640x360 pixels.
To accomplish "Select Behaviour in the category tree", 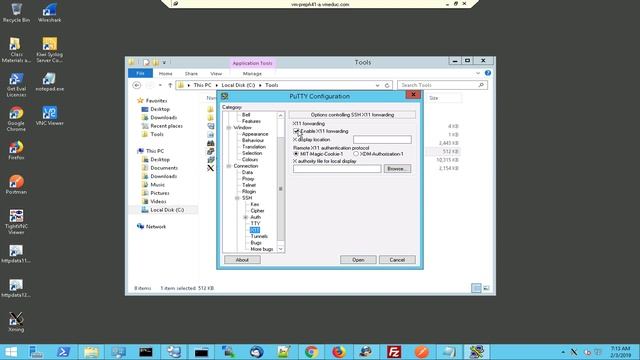I will click(253, 140).
